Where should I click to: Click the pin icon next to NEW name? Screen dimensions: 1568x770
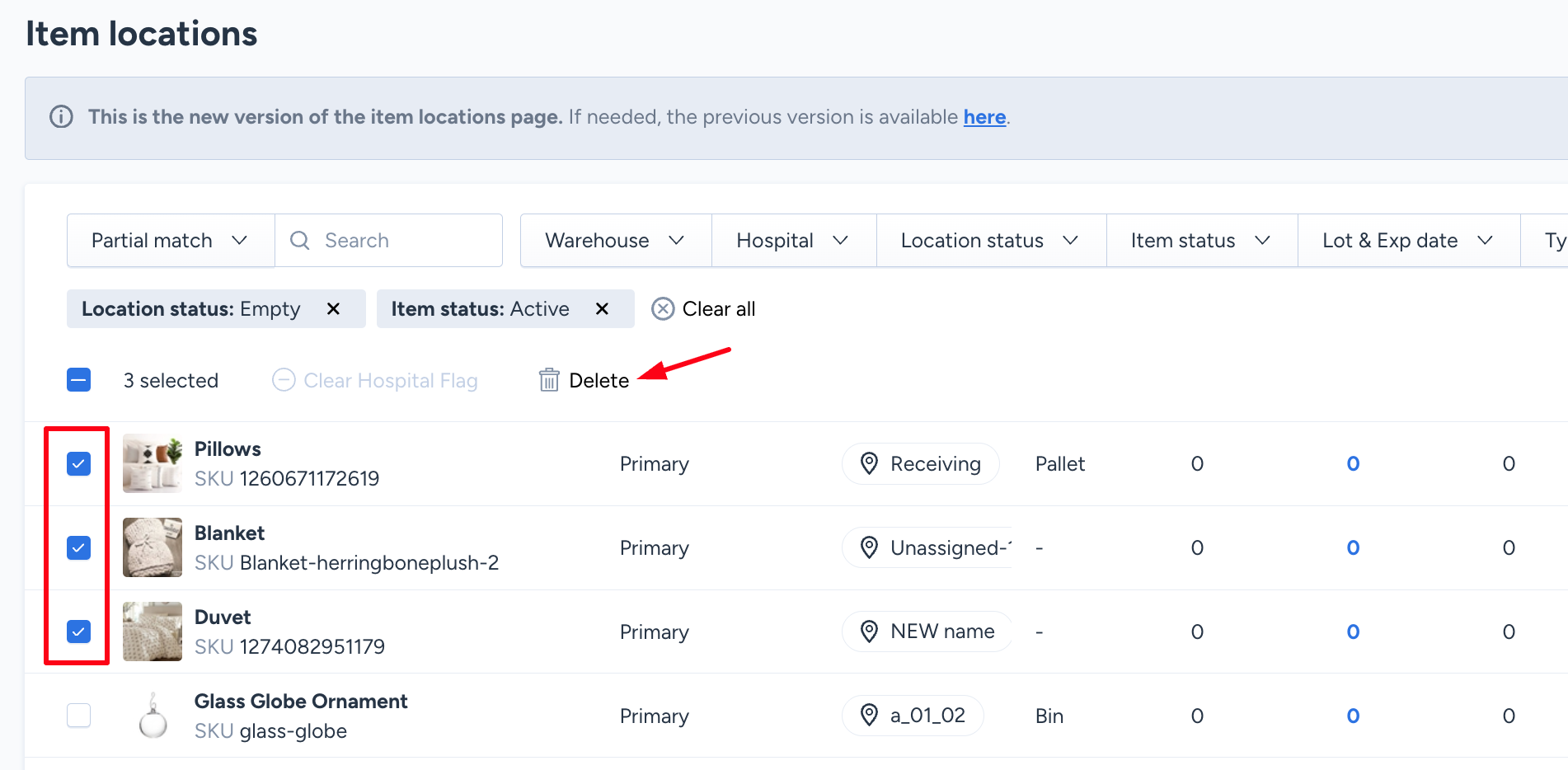coord(869,631)
